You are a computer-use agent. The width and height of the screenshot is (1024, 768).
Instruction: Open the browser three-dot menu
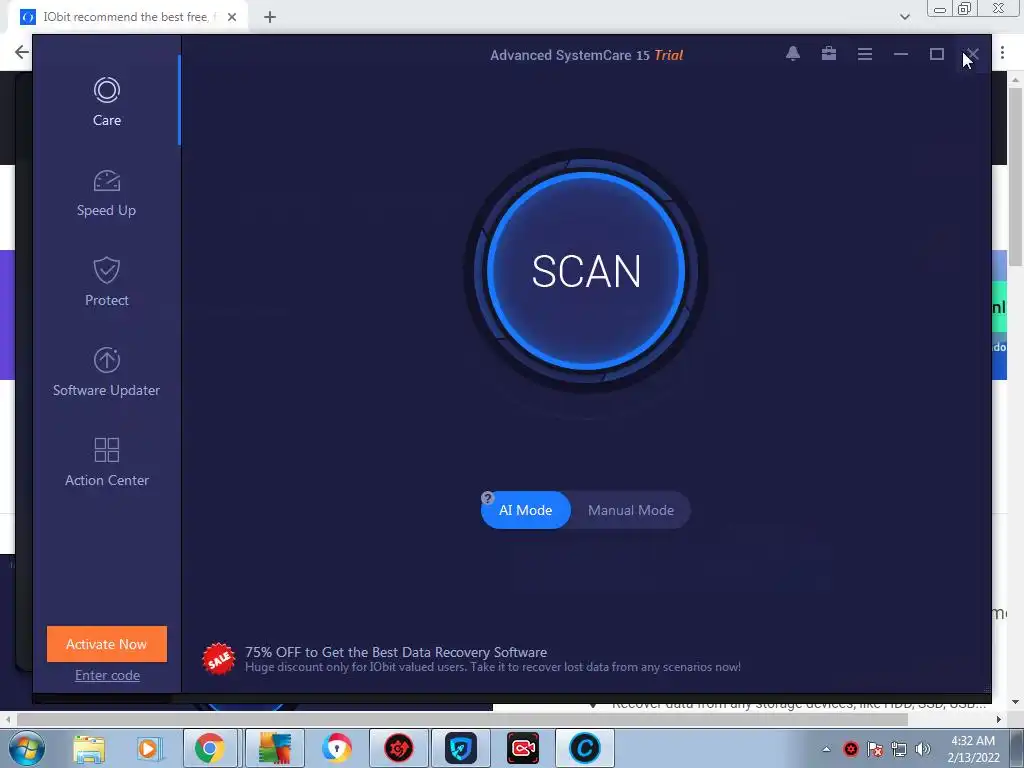click(1002, 52)
